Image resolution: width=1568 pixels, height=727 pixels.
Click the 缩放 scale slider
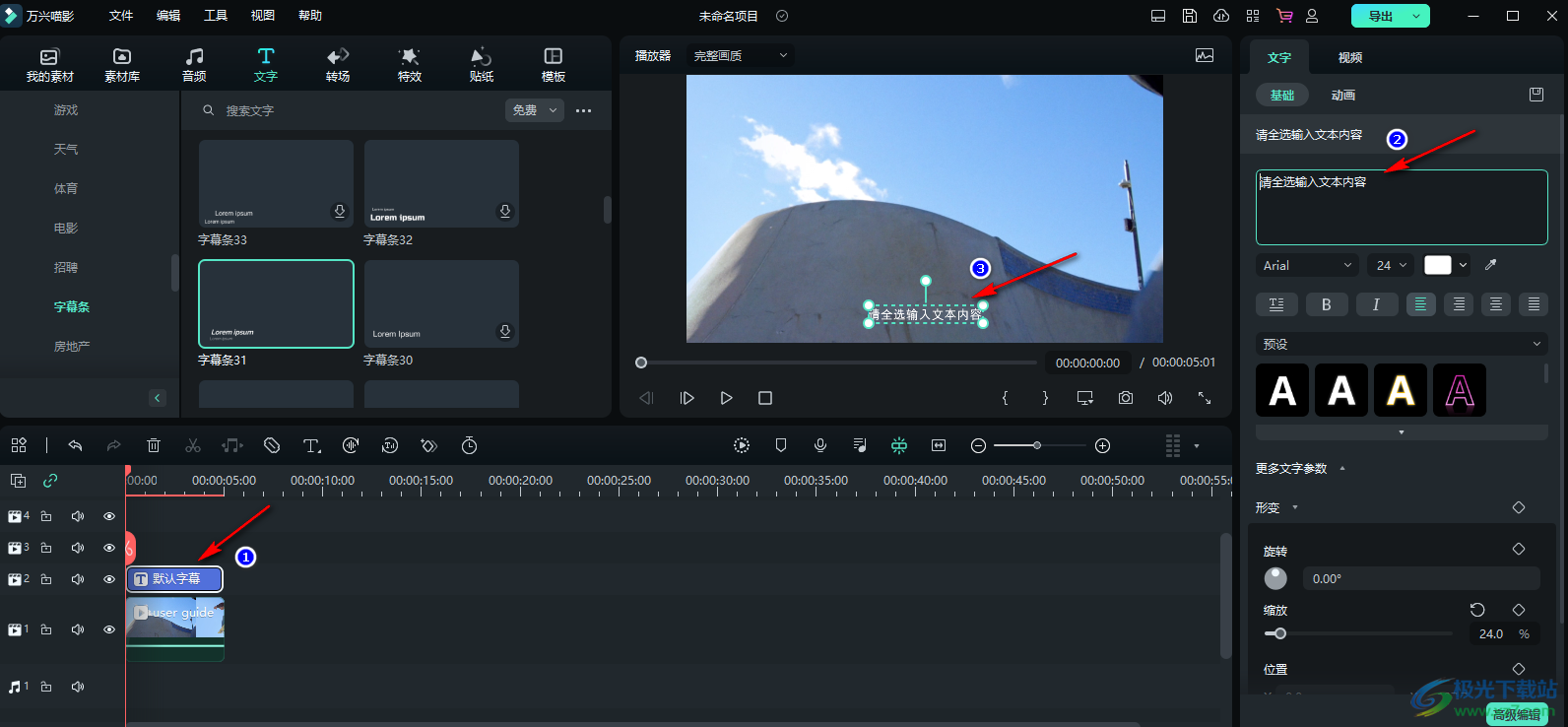1358,633
